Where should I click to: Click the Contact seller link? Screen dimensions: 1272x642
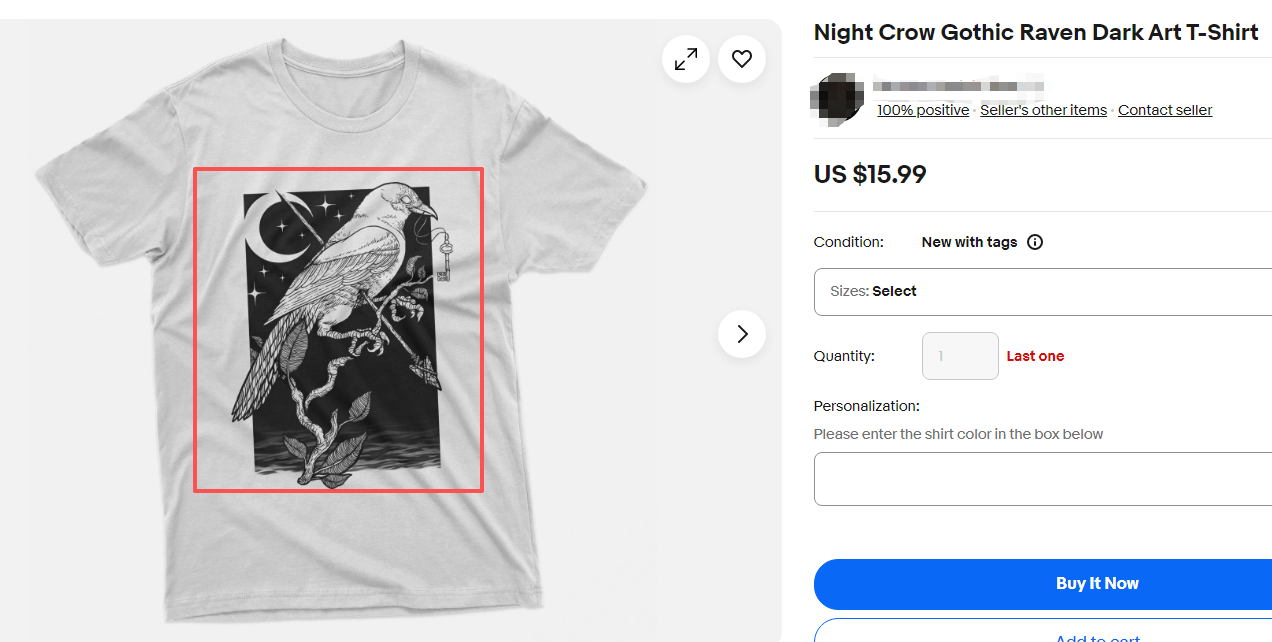(1165, 110)
